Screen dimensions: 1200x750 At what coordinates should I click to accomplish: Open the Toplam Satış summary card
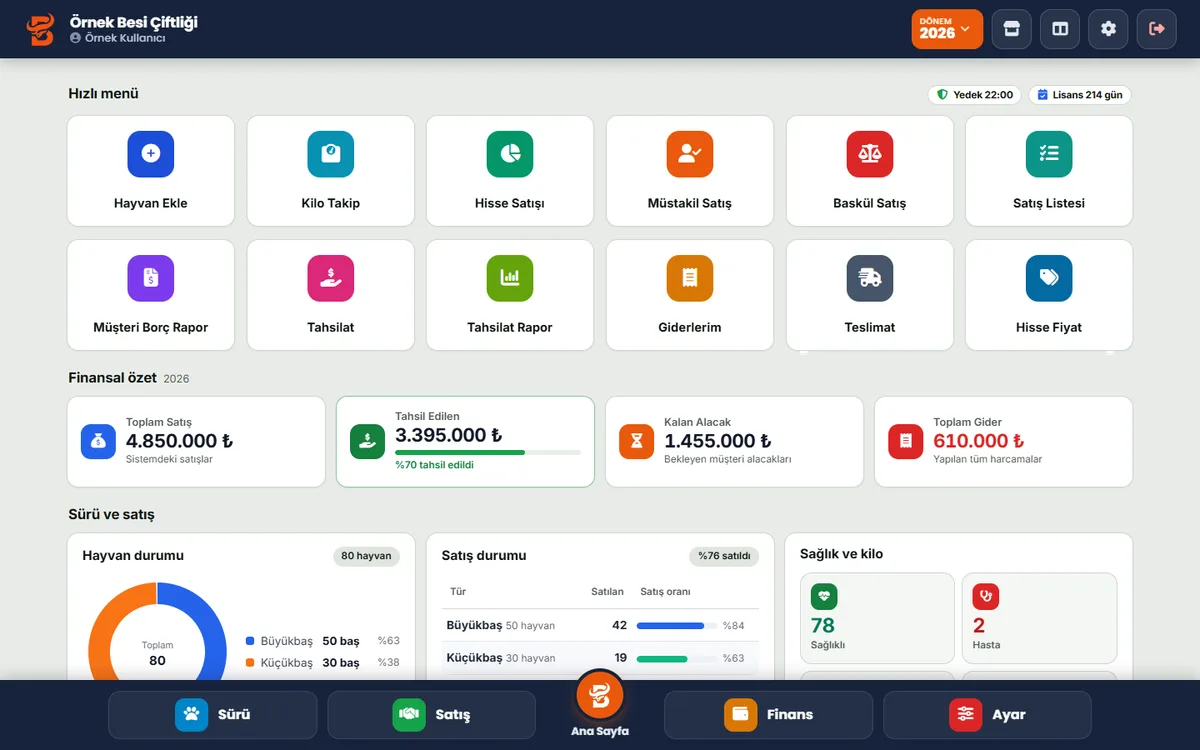point(197,442)
